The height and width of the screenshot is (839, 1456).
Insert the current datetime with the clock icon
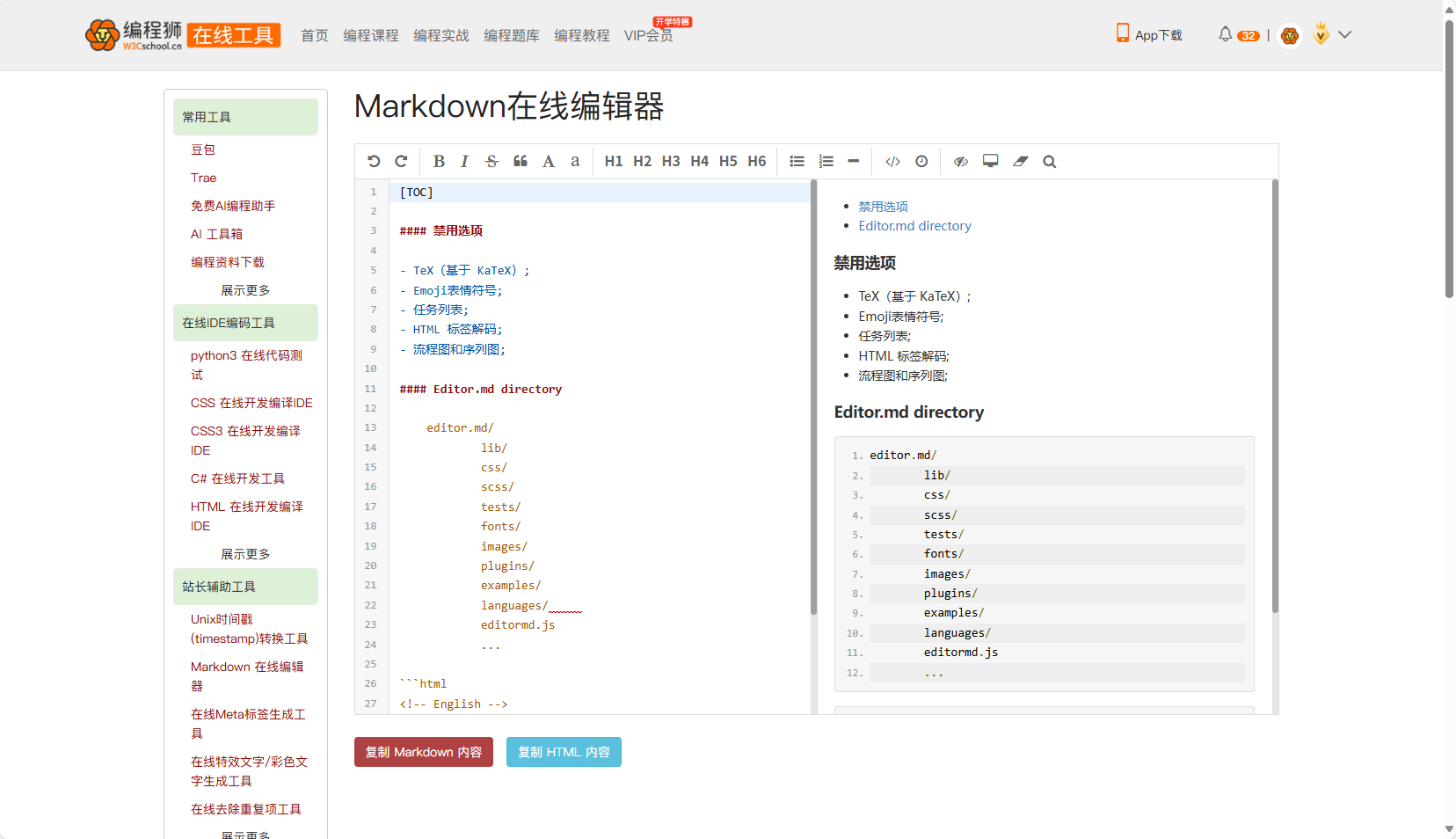click(x=921, y=161)
